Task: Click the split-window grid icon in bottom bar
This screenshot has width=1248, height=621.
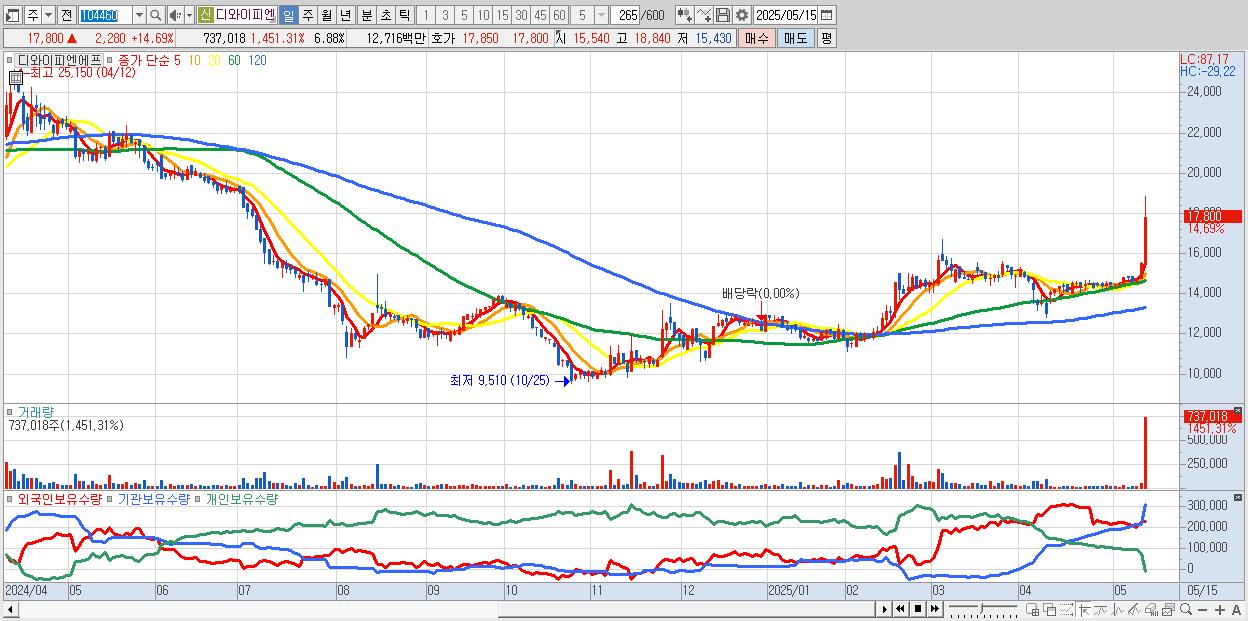Action: click(1032, 610)
